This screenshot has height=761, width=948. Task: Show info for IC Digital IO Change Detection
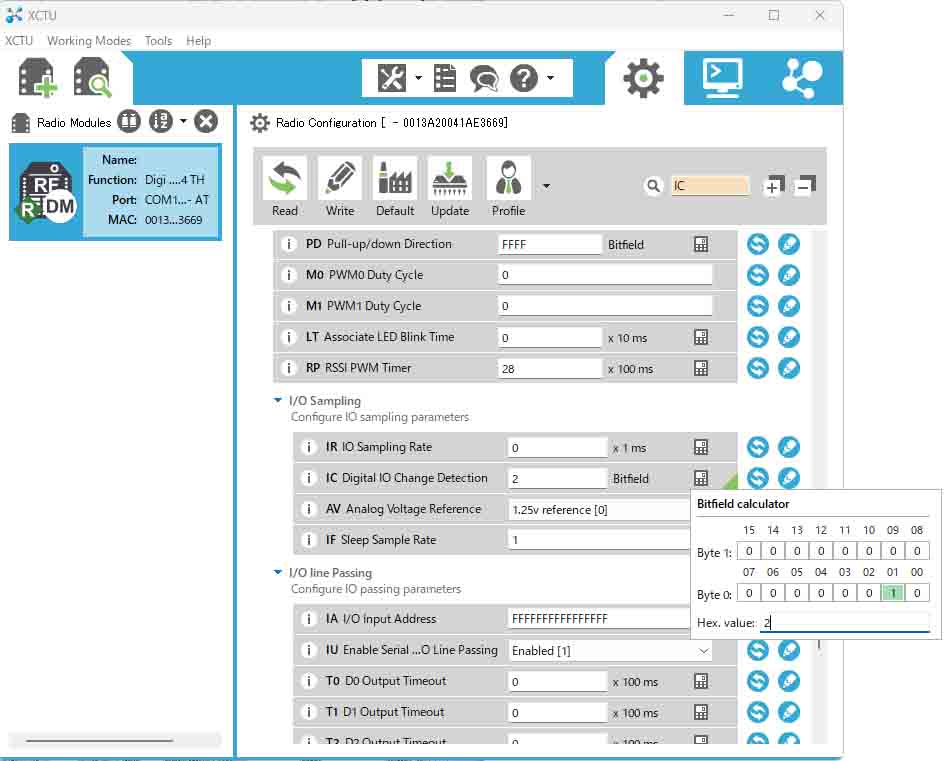coord(309,478)
